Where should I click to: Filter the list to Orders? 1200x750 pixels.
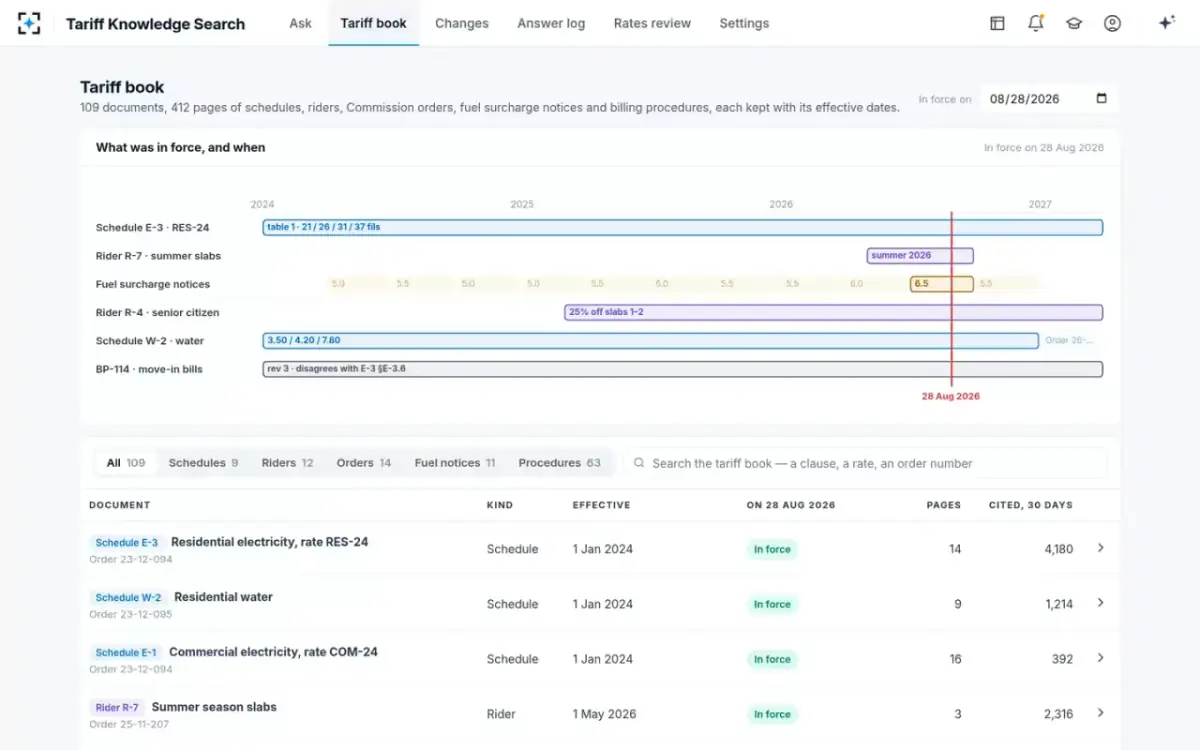tap(364, 463)
